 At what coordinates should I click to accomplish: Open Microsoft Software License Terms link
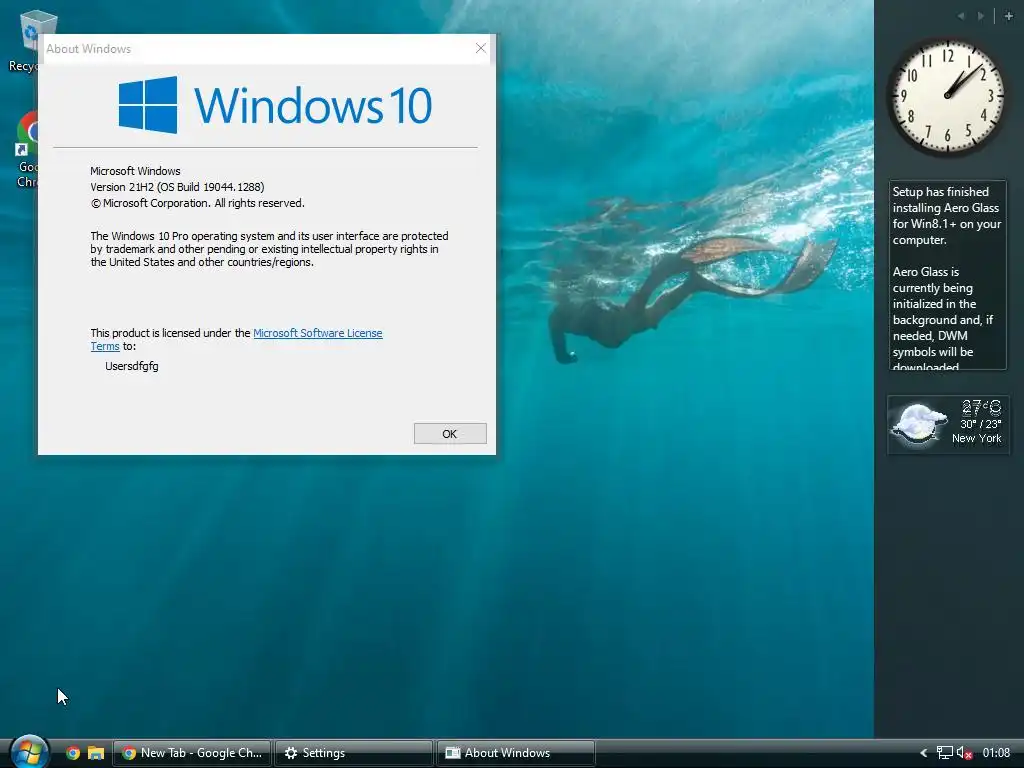[x=317, y=333]
